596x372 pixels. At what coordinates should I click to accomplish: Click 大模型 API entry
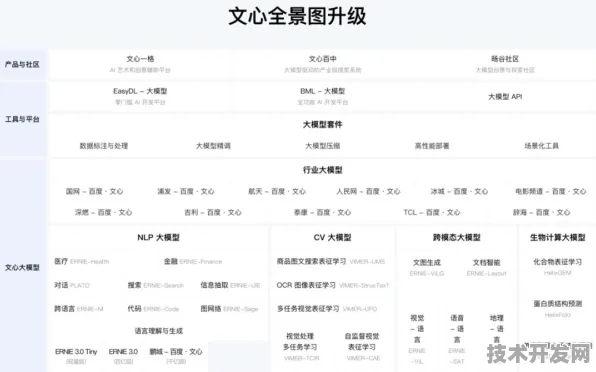click(x=505, y=97)
